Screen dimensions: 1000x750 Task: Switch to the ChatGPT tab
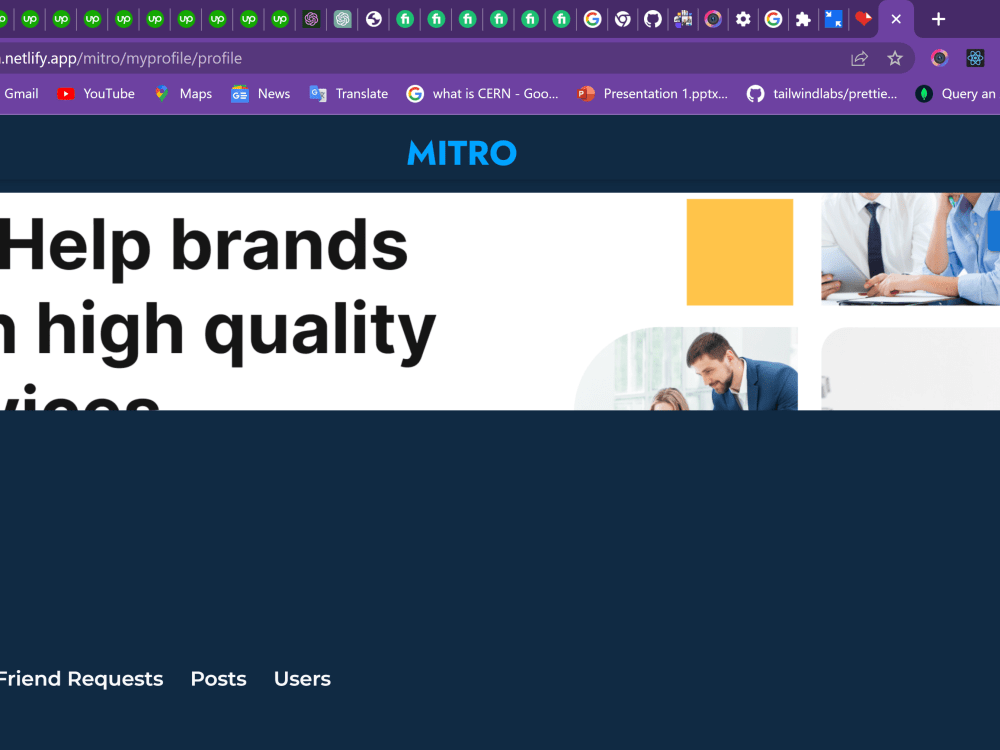(311, 19)
